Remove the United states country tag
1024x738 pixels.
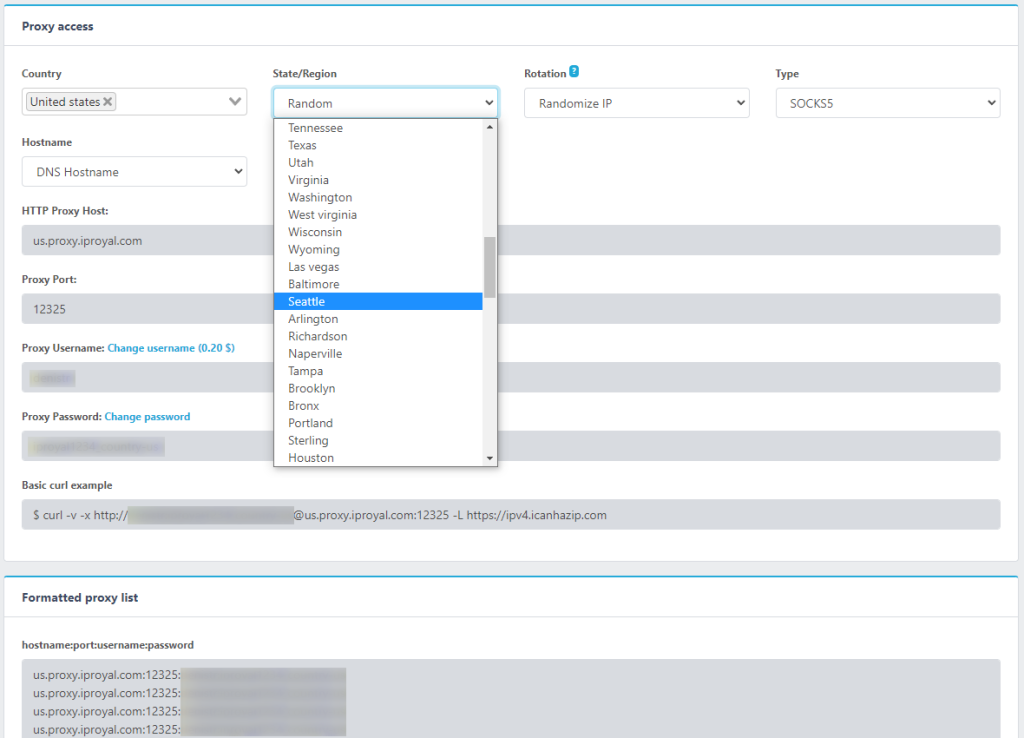[108, 102]
